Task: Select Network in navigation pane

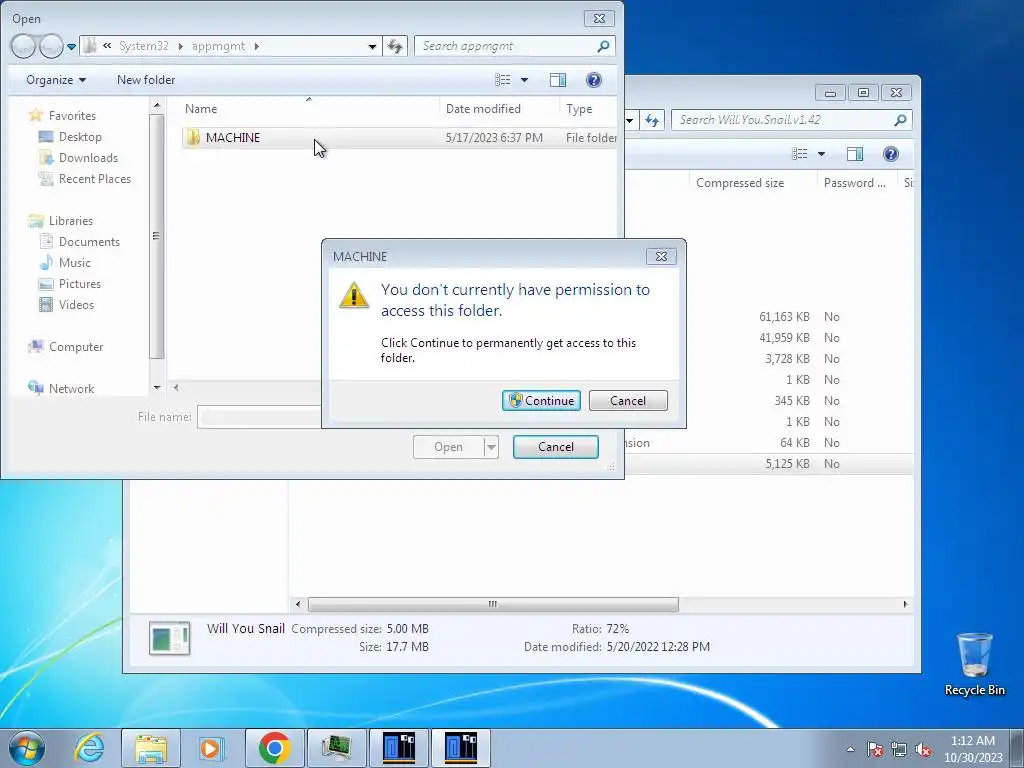Action: point(71,389)
